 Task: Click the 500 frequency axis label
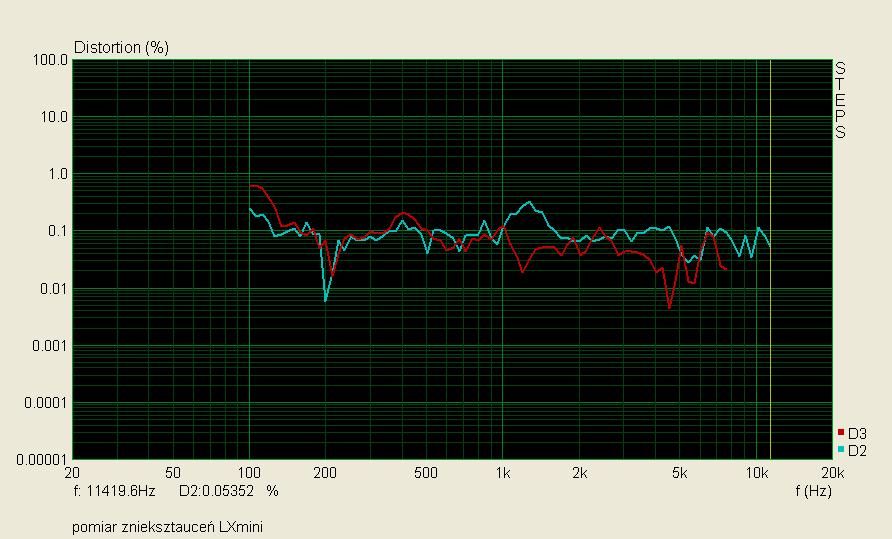coord(426,473)
